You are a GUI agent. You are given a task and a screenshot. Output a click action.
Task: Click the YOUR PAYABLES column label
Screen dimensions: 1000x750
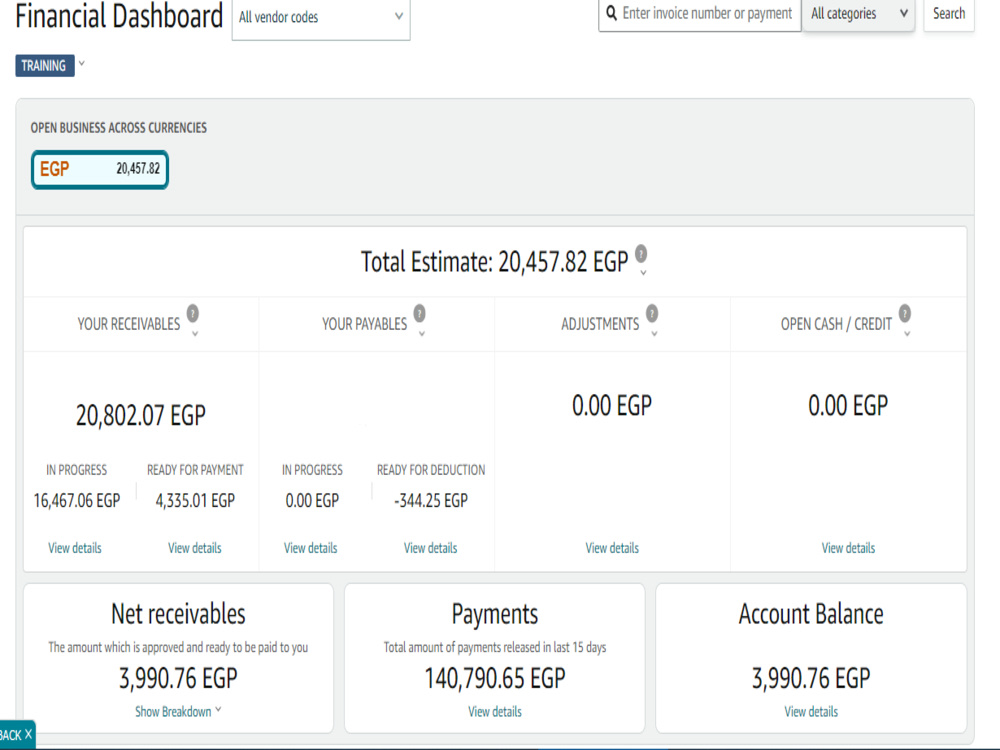click(364, 324)
